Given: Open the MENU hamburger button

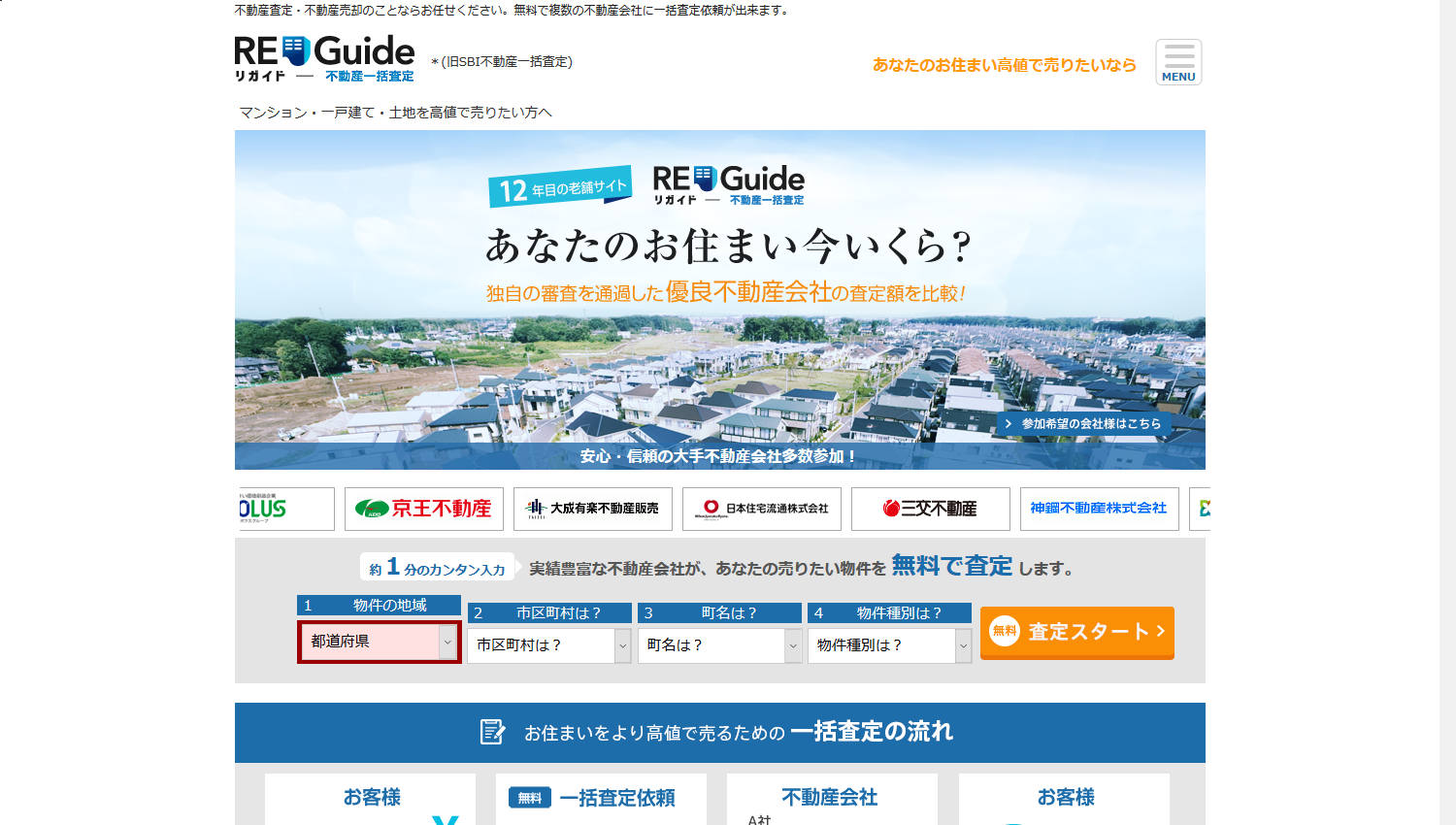Looking at the screenshot, I should [x=1178, y=62].
